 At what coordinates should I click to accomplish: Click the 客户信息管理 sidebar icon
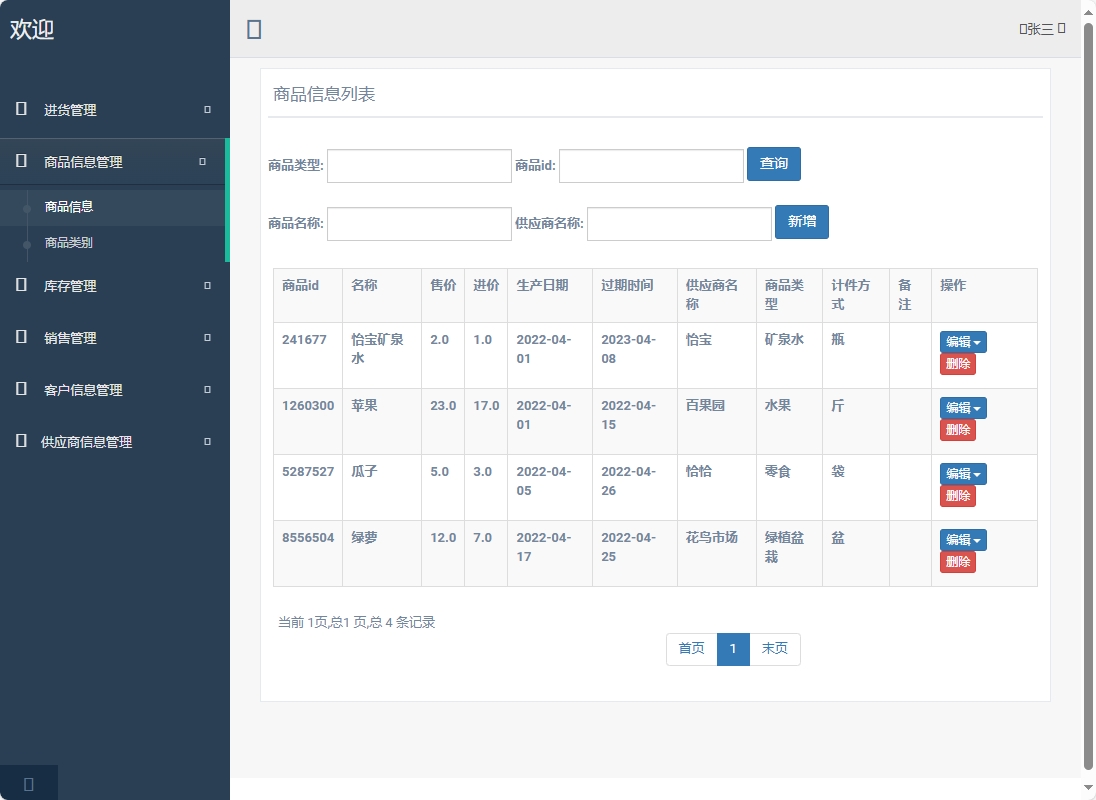pos(19,390)
